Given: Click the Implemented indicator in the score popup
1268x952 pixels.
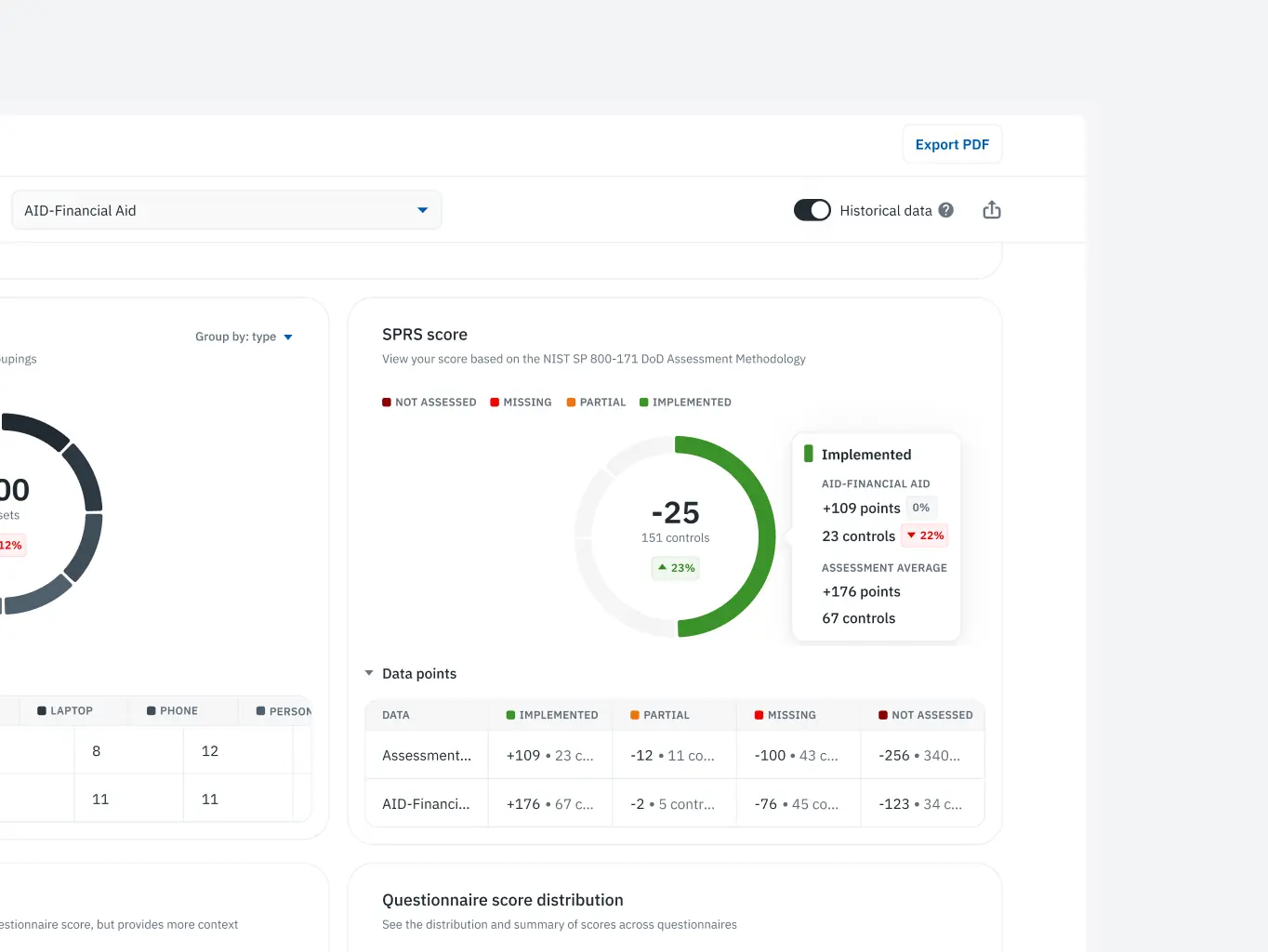Looking at the screenshot, I should 808,454.
